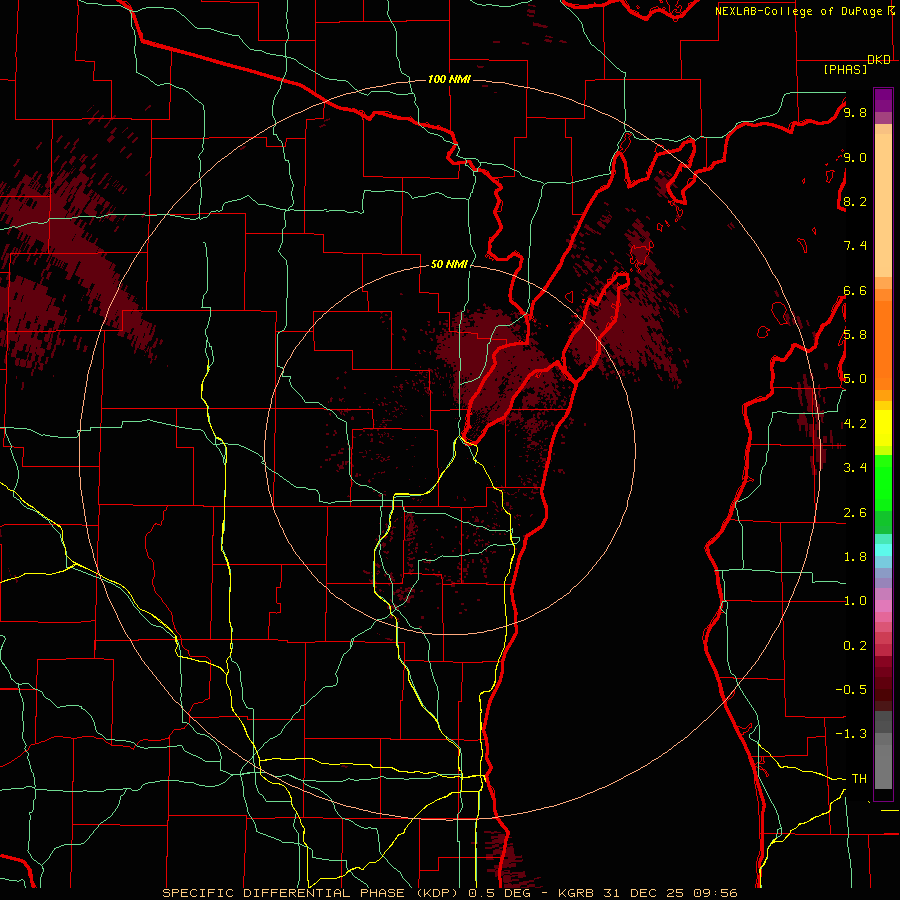Click the [PHAS] legend heading

(x=845, y=69)
